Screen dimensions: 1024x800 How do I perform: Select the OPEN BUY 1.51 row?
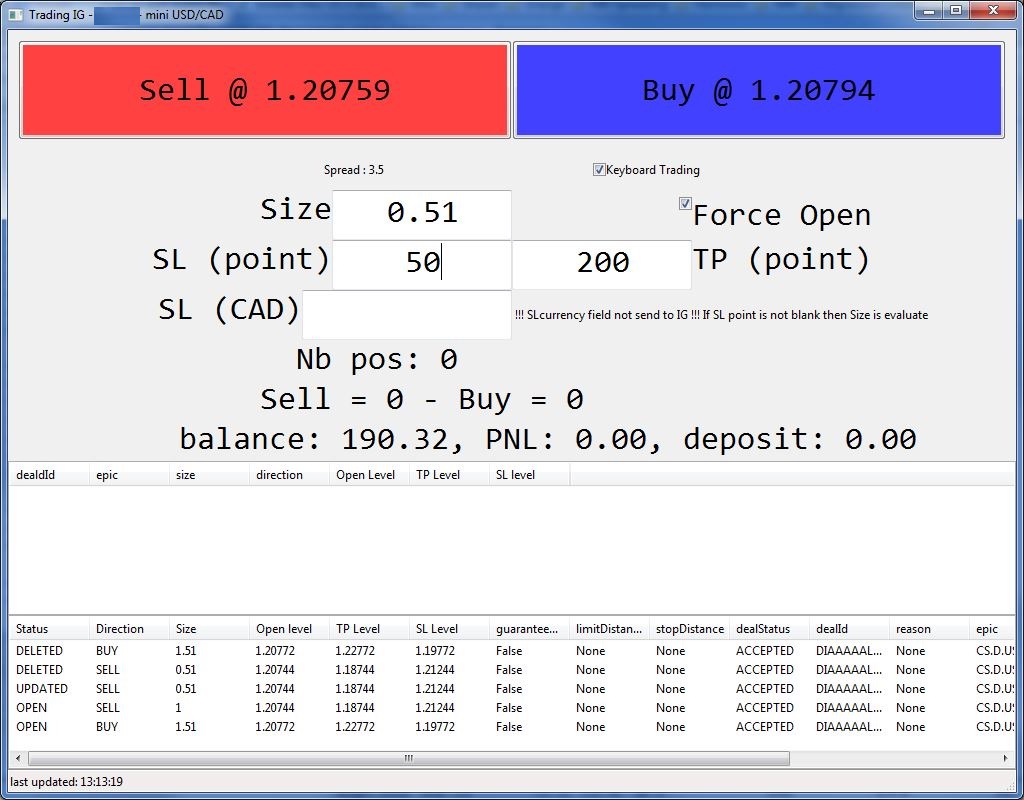click(512, 727)
